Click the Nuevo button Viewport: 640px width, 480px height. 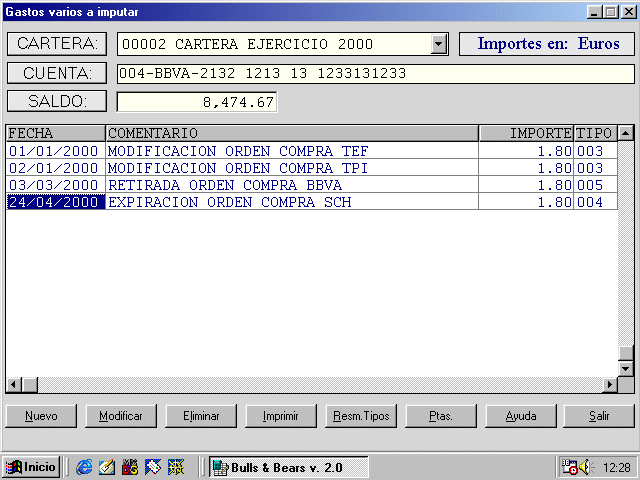click(41, 416)
